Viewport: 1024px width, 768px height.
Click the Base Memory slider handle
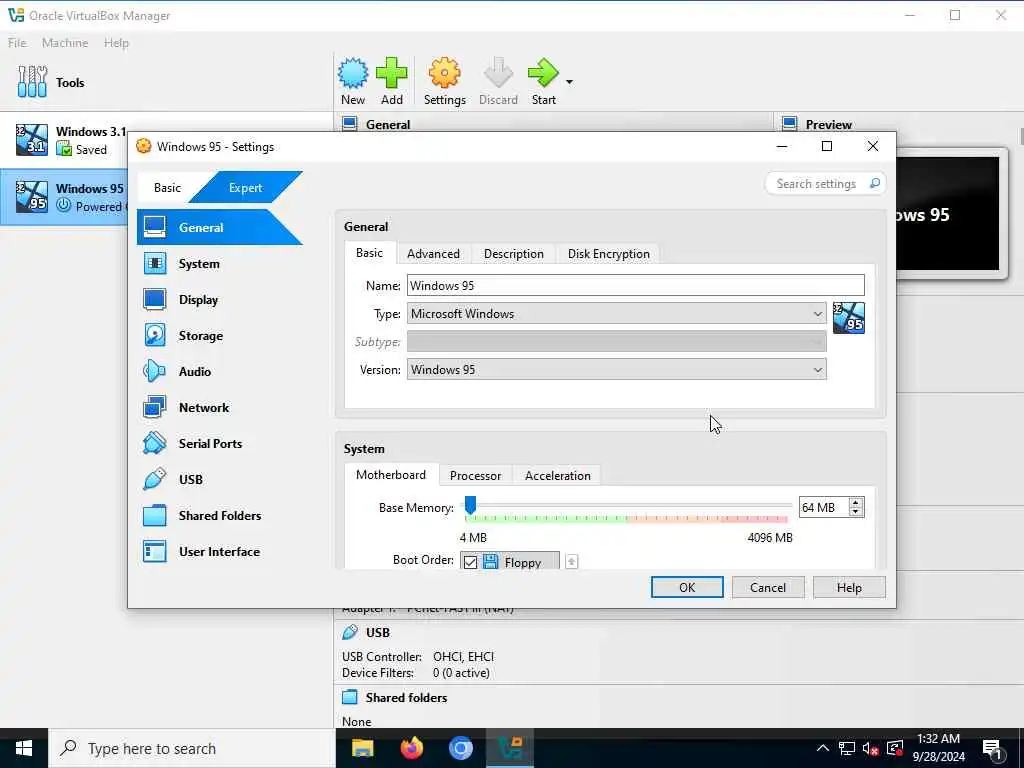[470, 504]
